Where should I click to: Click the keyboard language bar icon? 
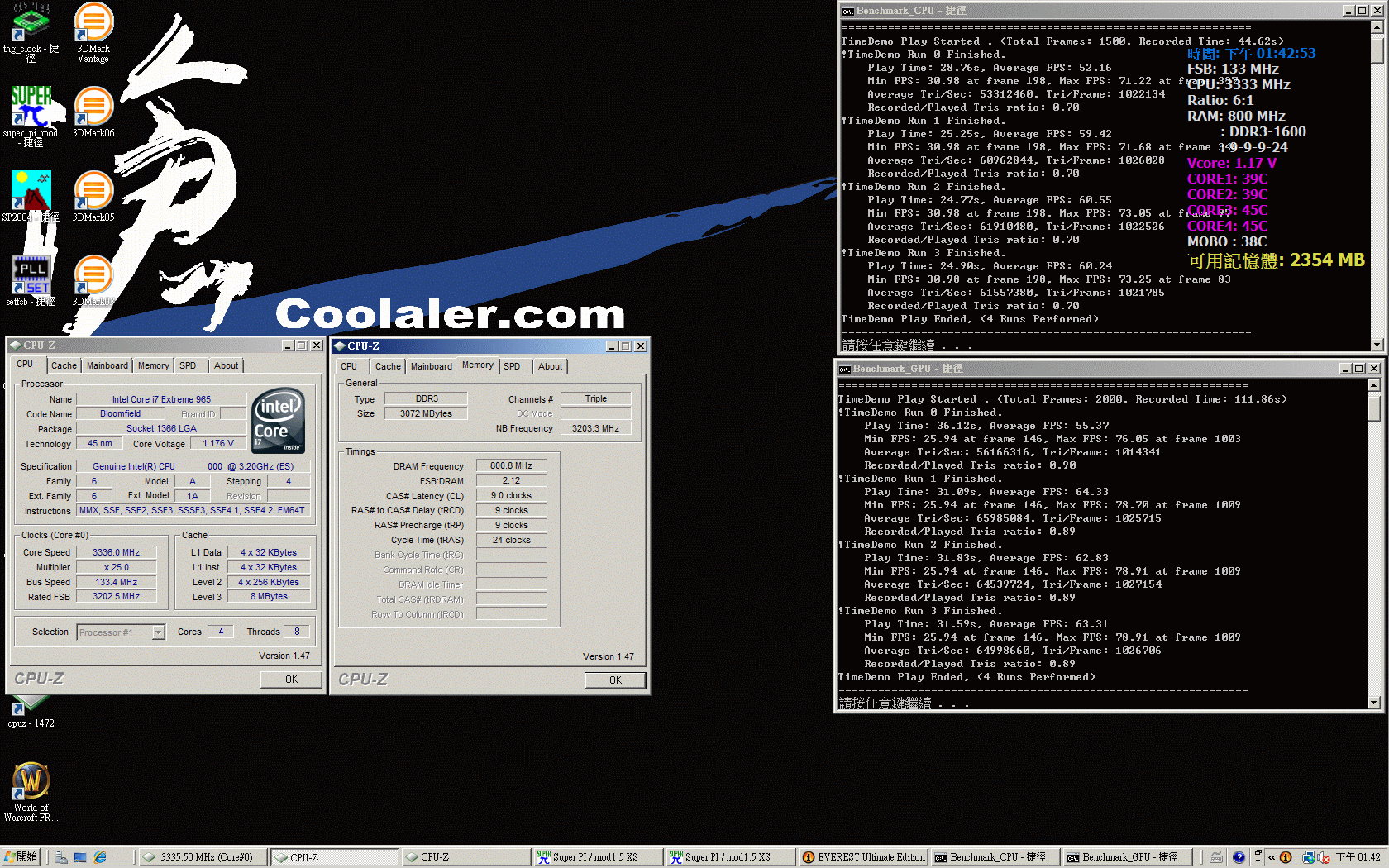[x=1216, y=857]
